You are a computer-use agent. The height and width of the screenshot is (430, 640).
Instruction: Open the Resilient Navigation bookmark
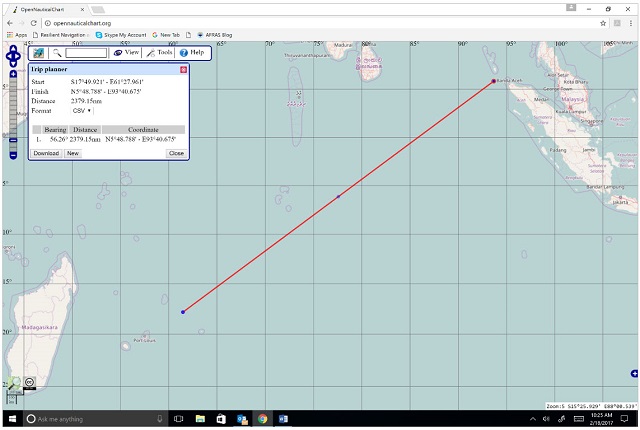pyautogui.click(x=60, y=35)
